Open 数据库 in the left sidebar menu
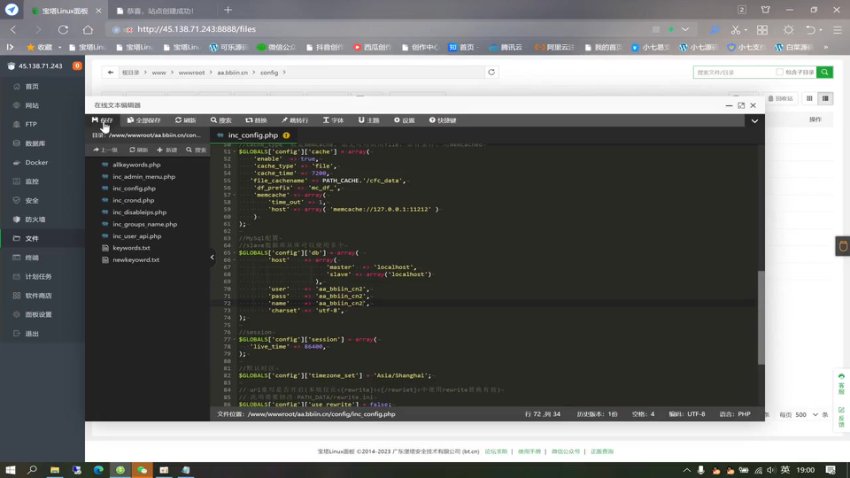 35,143
